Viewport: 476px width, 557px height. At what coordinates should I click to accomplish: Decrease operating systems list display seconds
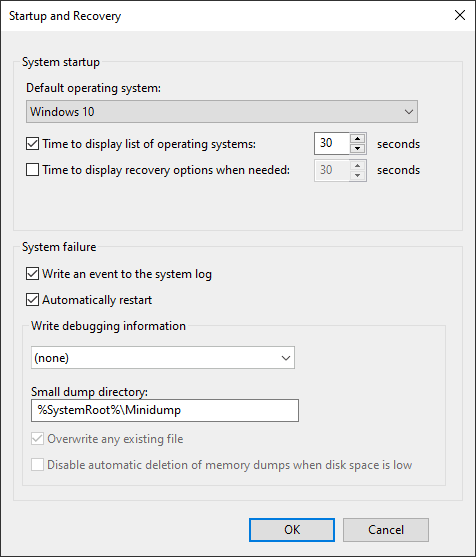[x=358, y=148]
